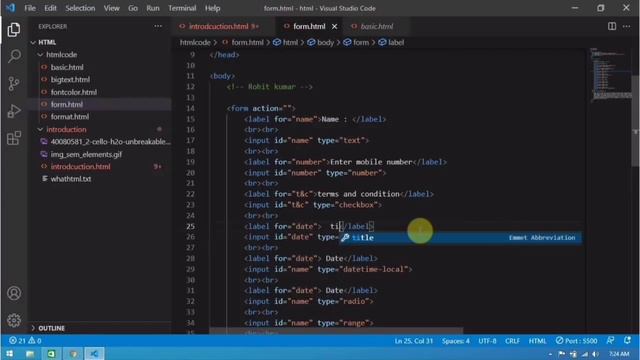The height and width of the screenshot is (360, 640).
Task: Open the Search view in activity bar
Action: pos(14,56)
